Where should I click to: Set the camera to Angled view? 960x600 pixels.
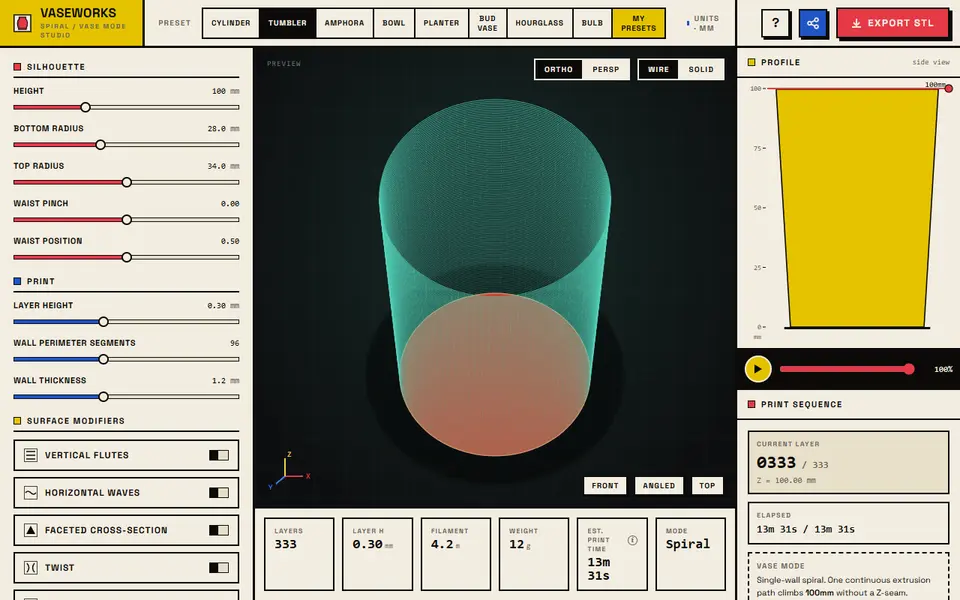point(659,486)
